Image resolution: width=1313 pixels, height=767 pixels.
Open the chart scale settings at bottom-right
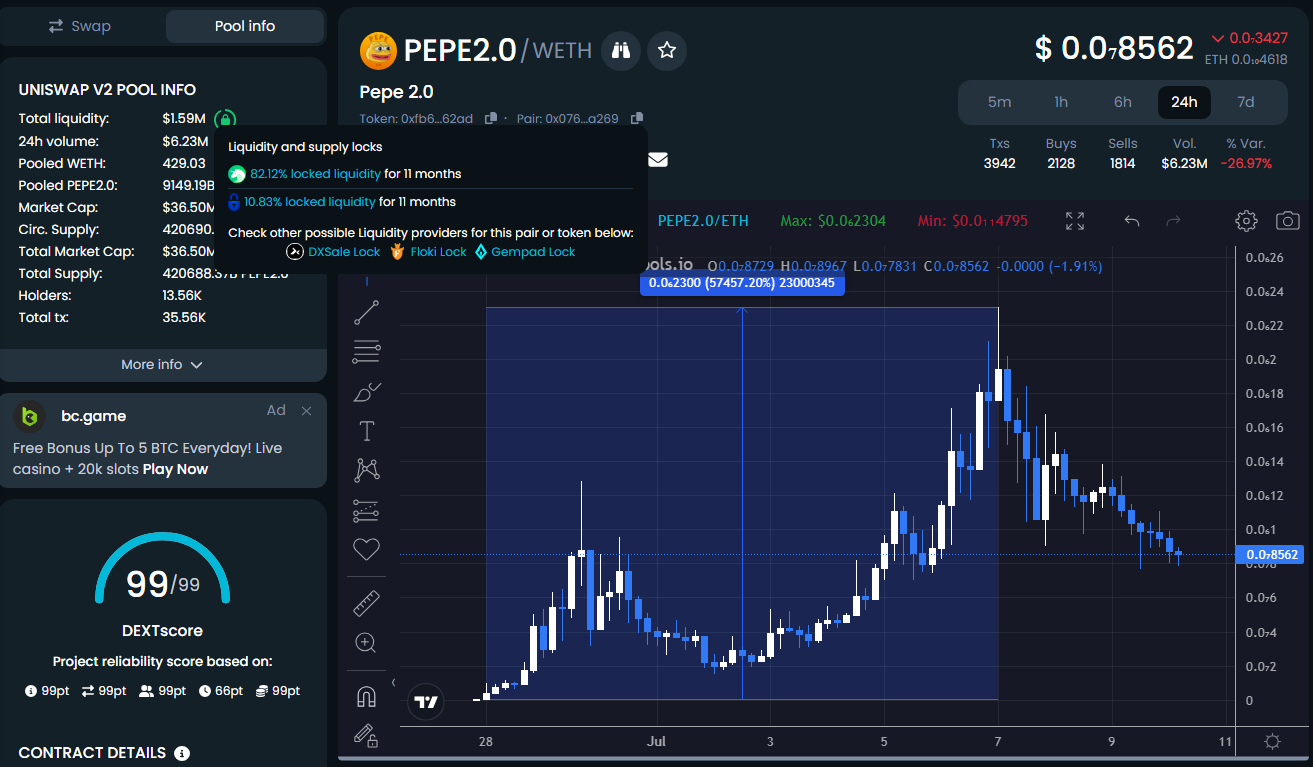(x=1272, y=742)
